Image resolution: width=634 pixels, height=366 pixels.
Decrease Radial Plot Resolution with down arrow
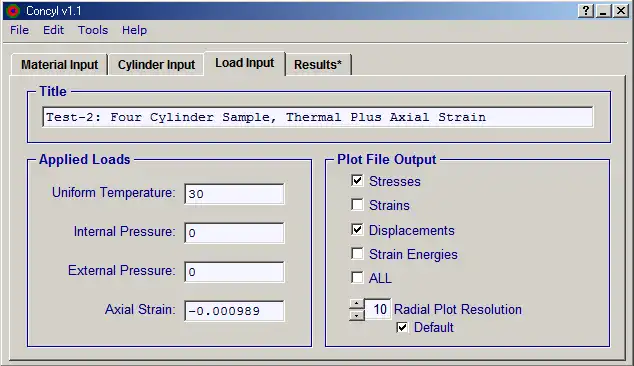[x=357, y=315]
